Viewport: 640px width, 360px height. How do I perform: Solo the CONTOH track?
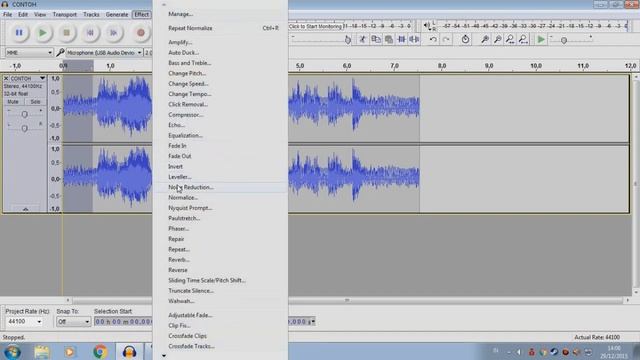pyautogui.click(x=35, y=102)
